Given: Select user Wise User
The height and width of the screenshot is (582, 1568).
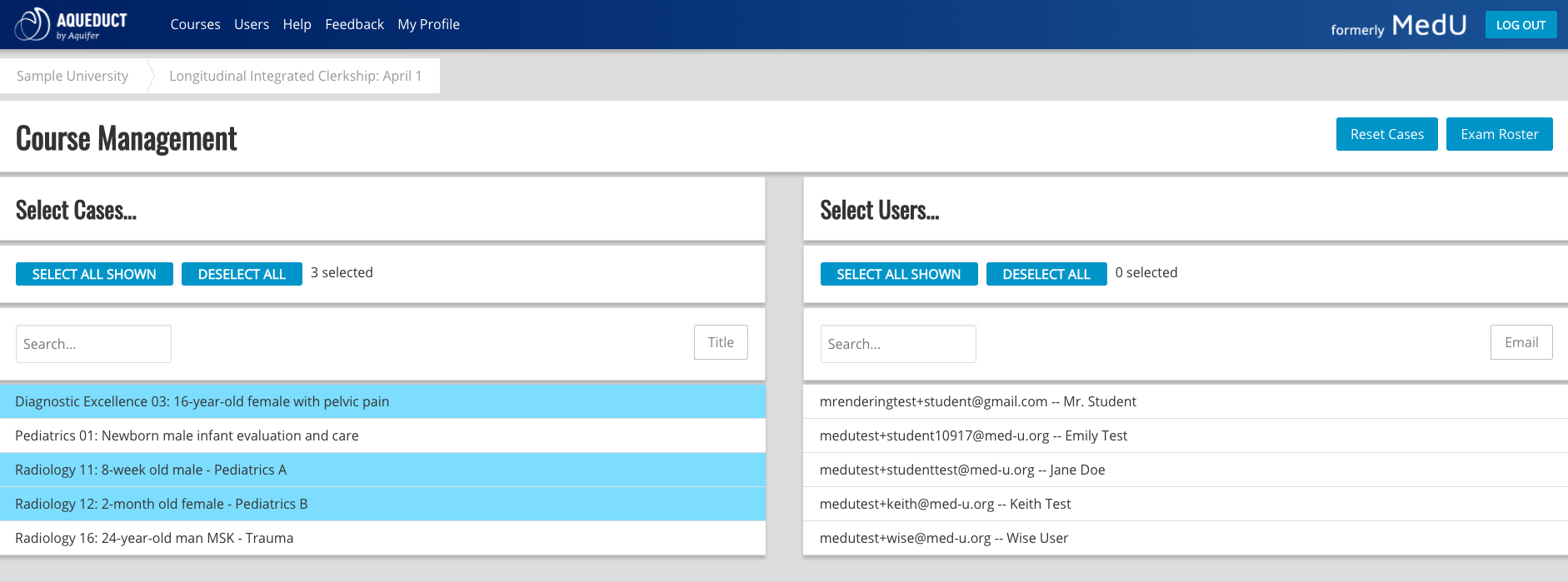Looking at the screenshot, I should coord(1186,538).
